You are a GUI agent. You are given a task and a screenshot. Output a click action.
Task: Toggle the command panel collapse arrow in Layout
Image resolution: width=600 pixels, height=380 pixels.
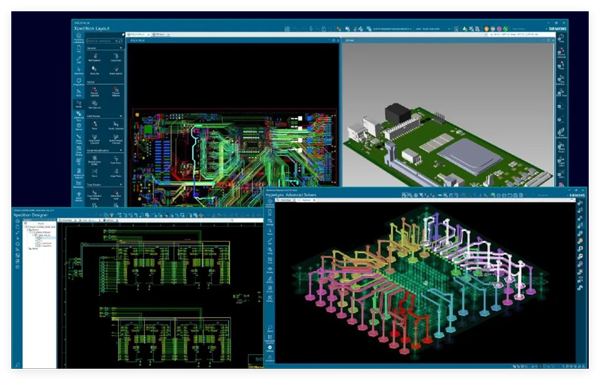123,34
